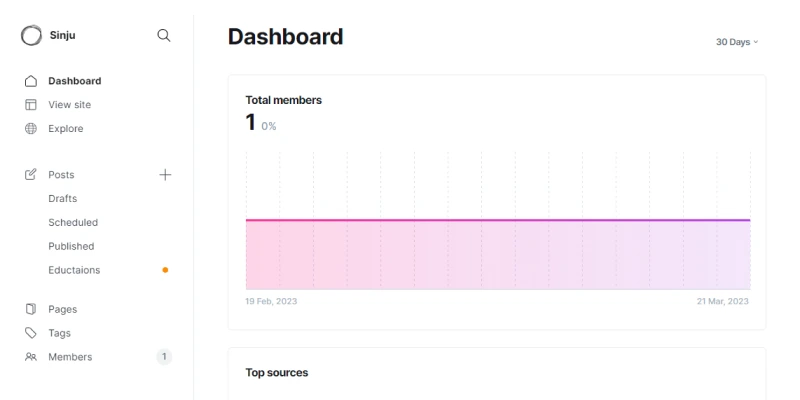Click the View site layout icon
This screenshot has height=400, width=800.
31,105
